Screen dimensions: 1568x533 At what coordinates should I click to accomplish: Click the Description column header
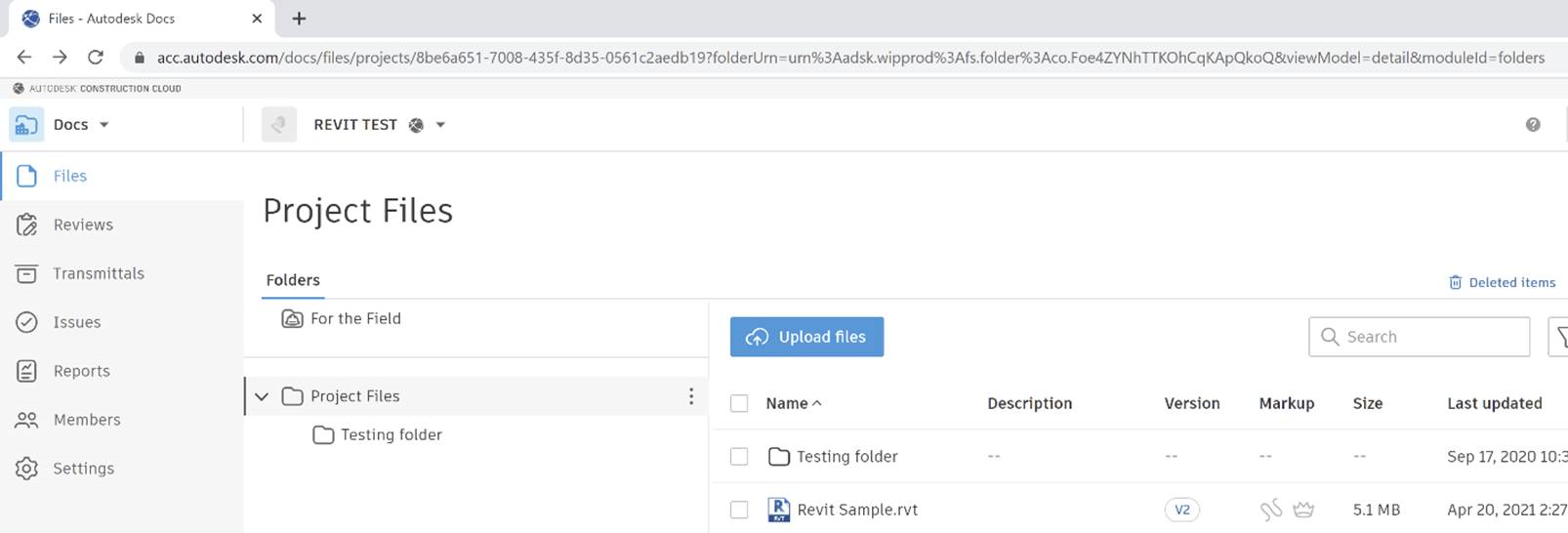(1029, 403)
